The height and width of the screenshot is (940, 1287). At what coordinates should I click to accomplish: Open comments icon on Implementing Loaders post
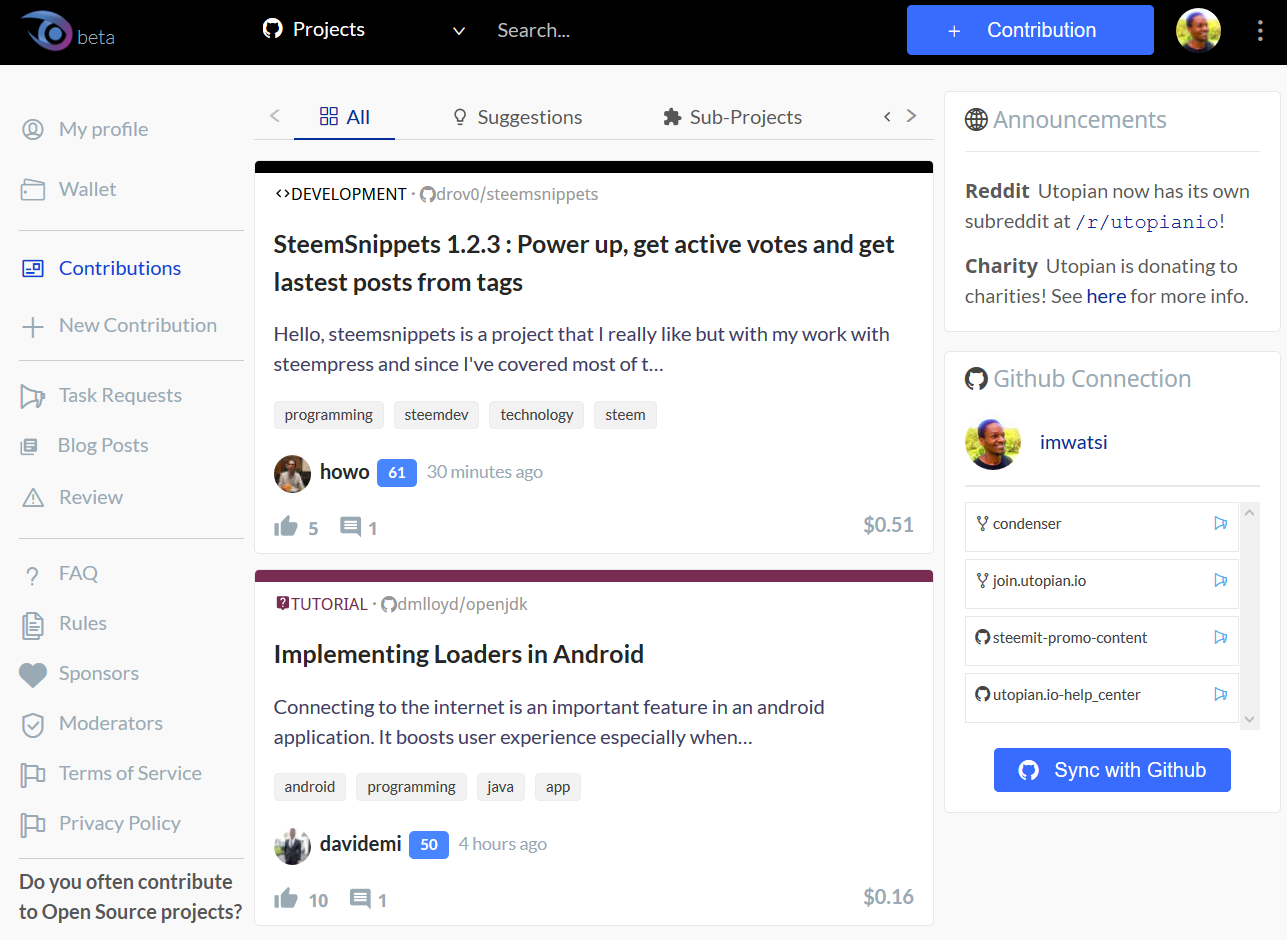click(x=360, y=899)
